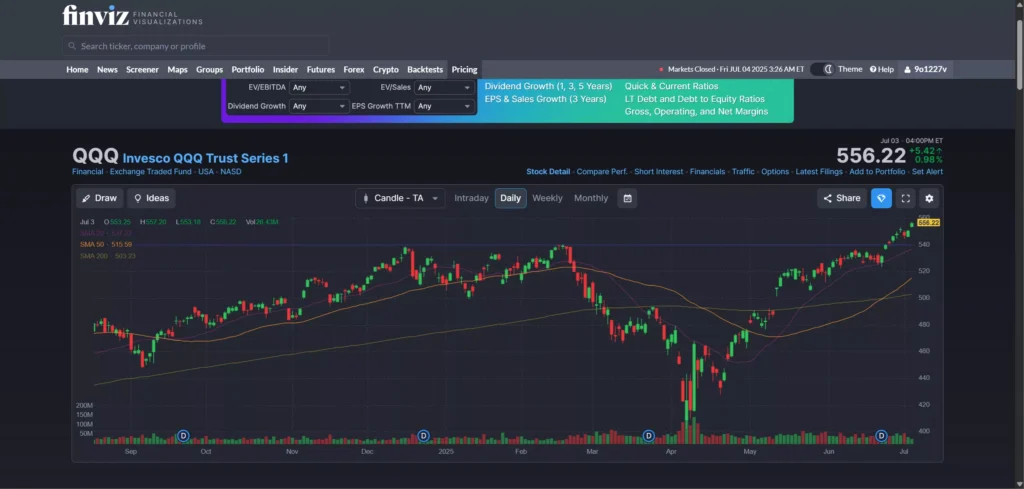Open chart settings gear icon
Screen dimensions: 1024x489
[x=929, y=198]
